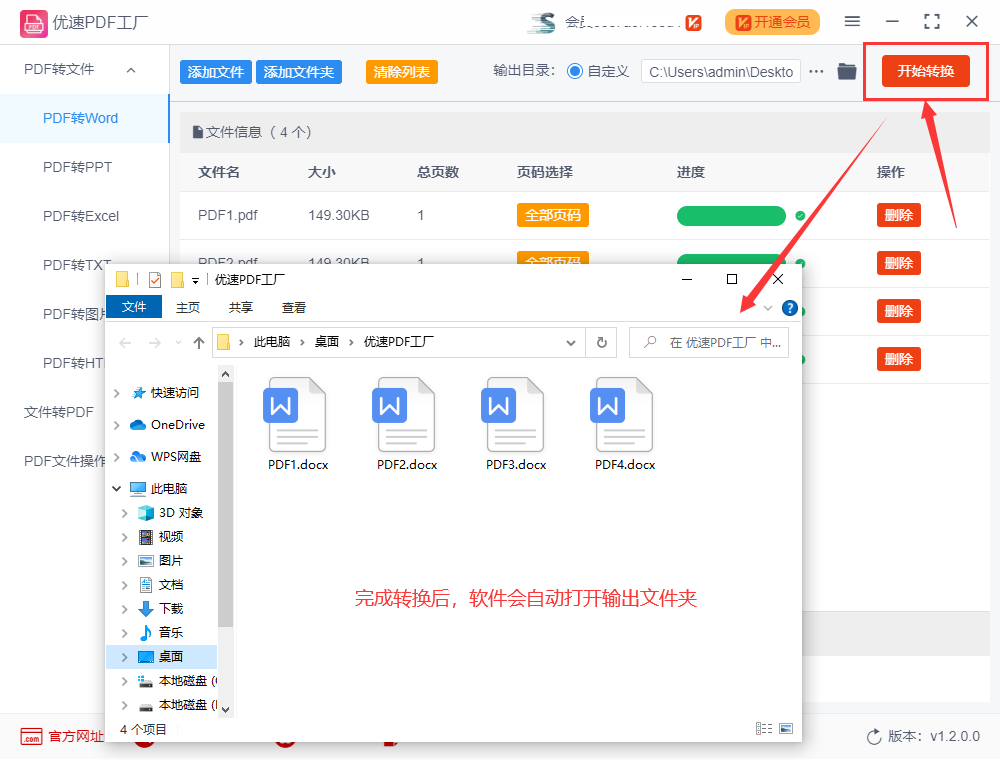Click 全部页码 for PDF1.pdf
Image resolution: width=1000 pixels, height=760 pixels.
click(x=552, y=216)
